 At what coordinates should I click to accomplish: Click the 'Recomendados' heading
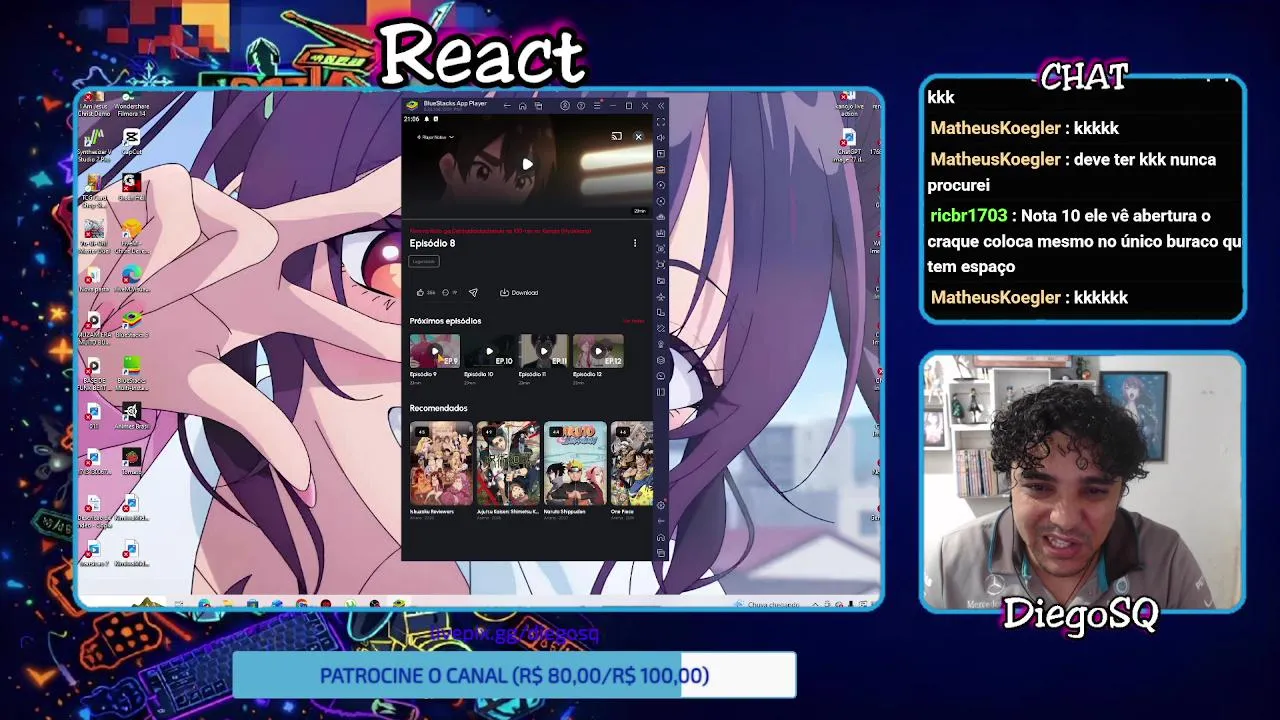438,408
